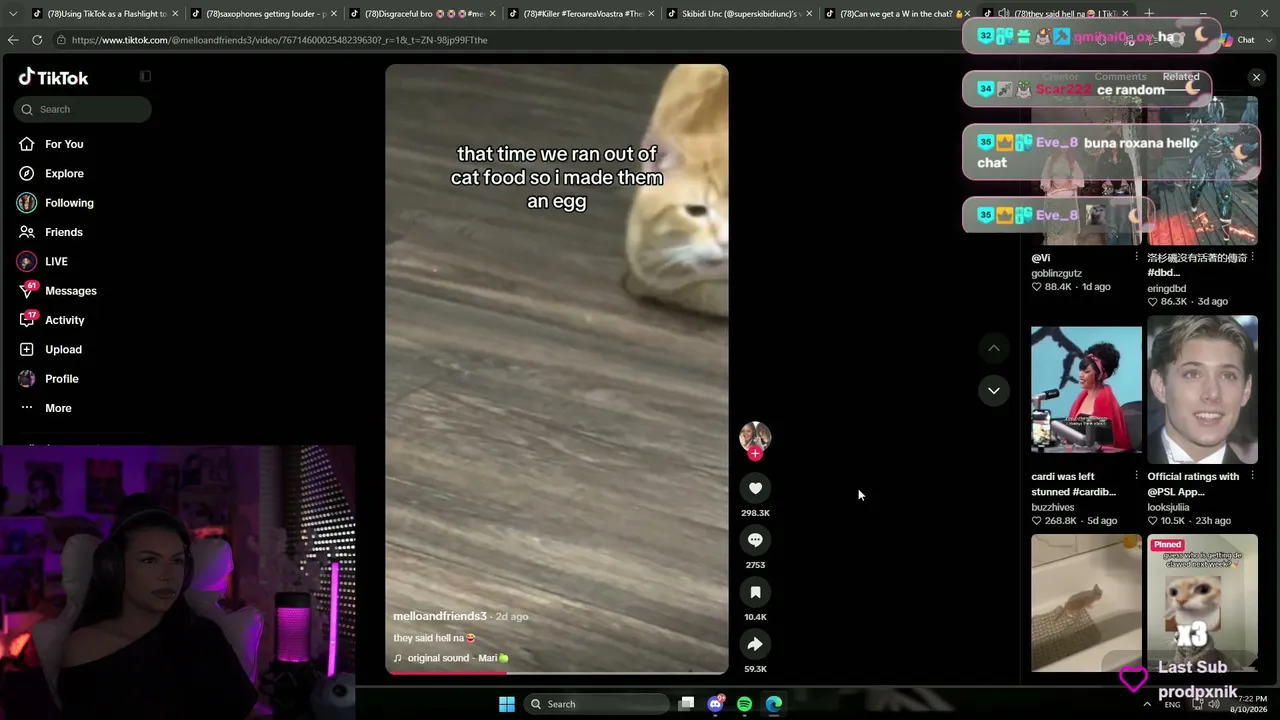
Task: Click looksjuliia creator name
Action: pos(1168,507)
